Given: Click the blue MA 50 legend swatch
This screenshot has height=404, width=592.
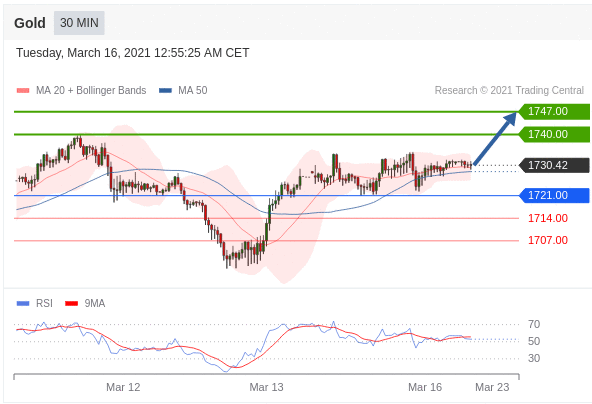Looking at the screenshot, I should click(x=165, y=91).
